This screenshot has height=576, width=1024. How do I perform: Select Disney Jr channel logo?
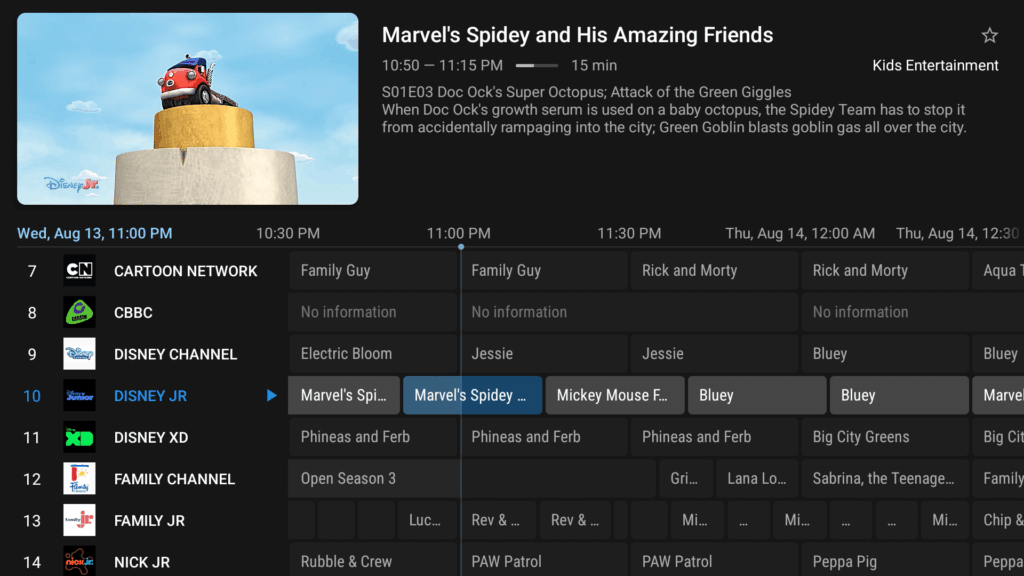point(79,396)
